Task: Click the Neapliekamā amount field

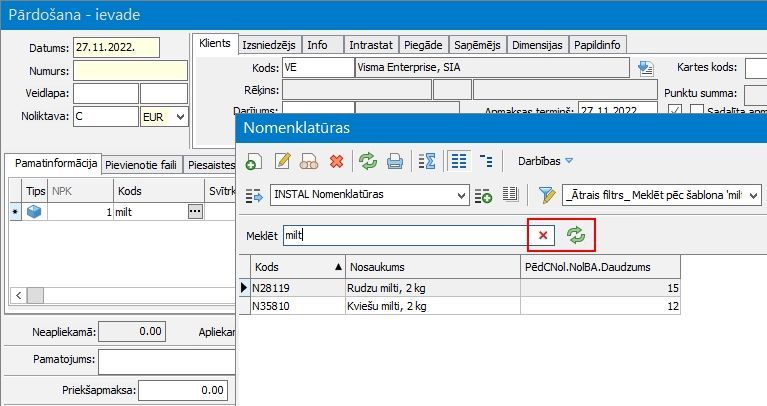Action: point(132,332)
